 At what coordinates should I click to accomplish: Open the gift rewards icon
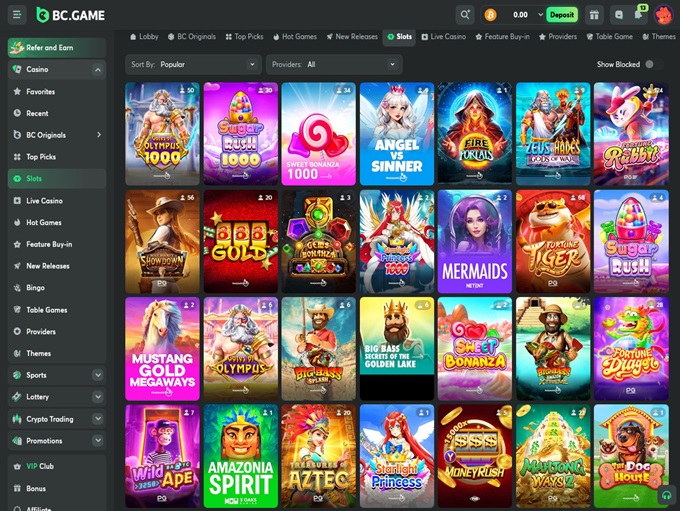coord(594,15)
